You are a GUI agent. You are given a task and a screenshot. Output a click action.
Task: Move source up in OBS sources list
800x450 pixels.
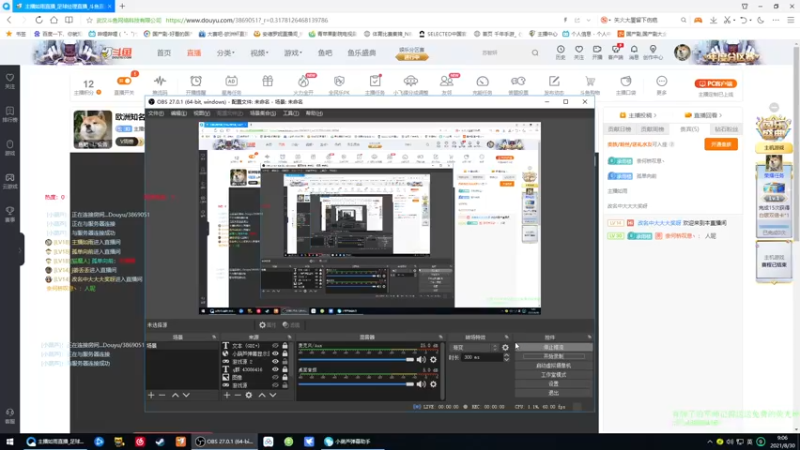(262, 395)
